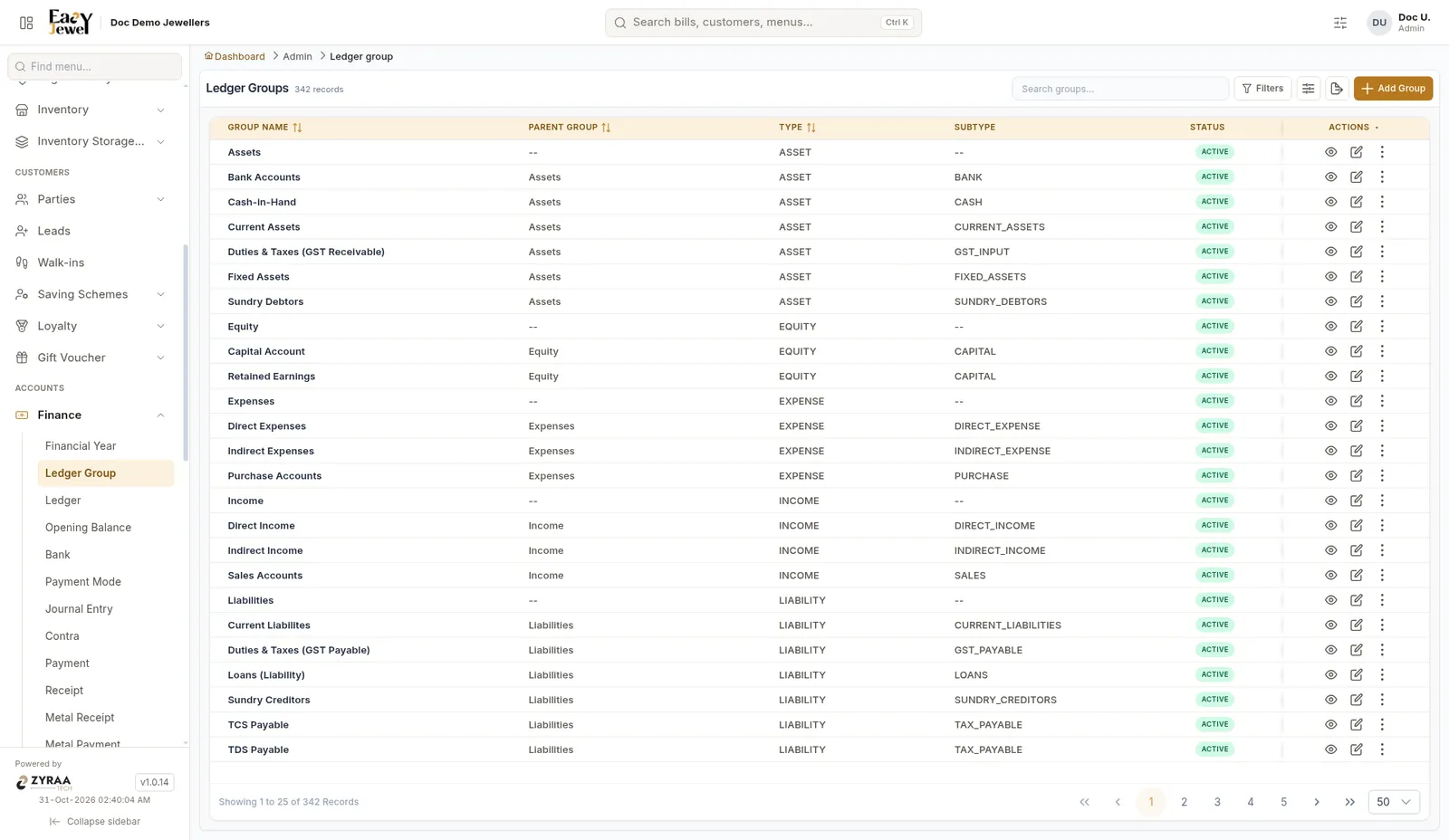Expand the Inventory menu
Screen dimensions: 1449x840
point(91,110)
